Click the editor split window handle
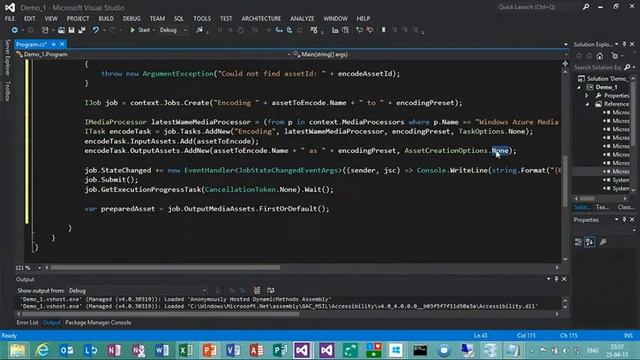This screenshot has height=360, width=640. 565,63
